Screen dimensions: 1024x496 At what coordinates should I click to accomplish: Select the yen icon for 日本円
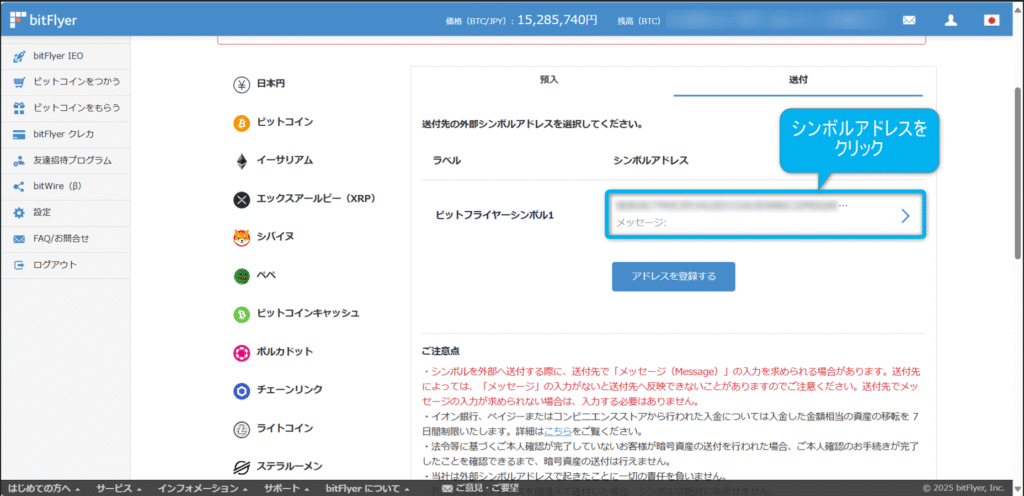point(242,84)
